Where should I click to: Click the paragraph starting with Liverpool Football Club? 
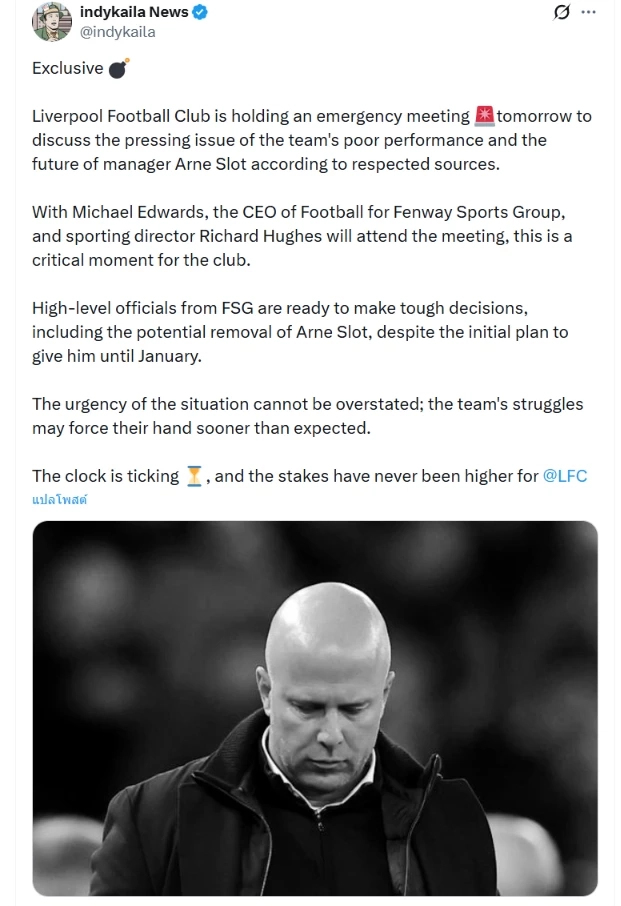tap(300, 140)
